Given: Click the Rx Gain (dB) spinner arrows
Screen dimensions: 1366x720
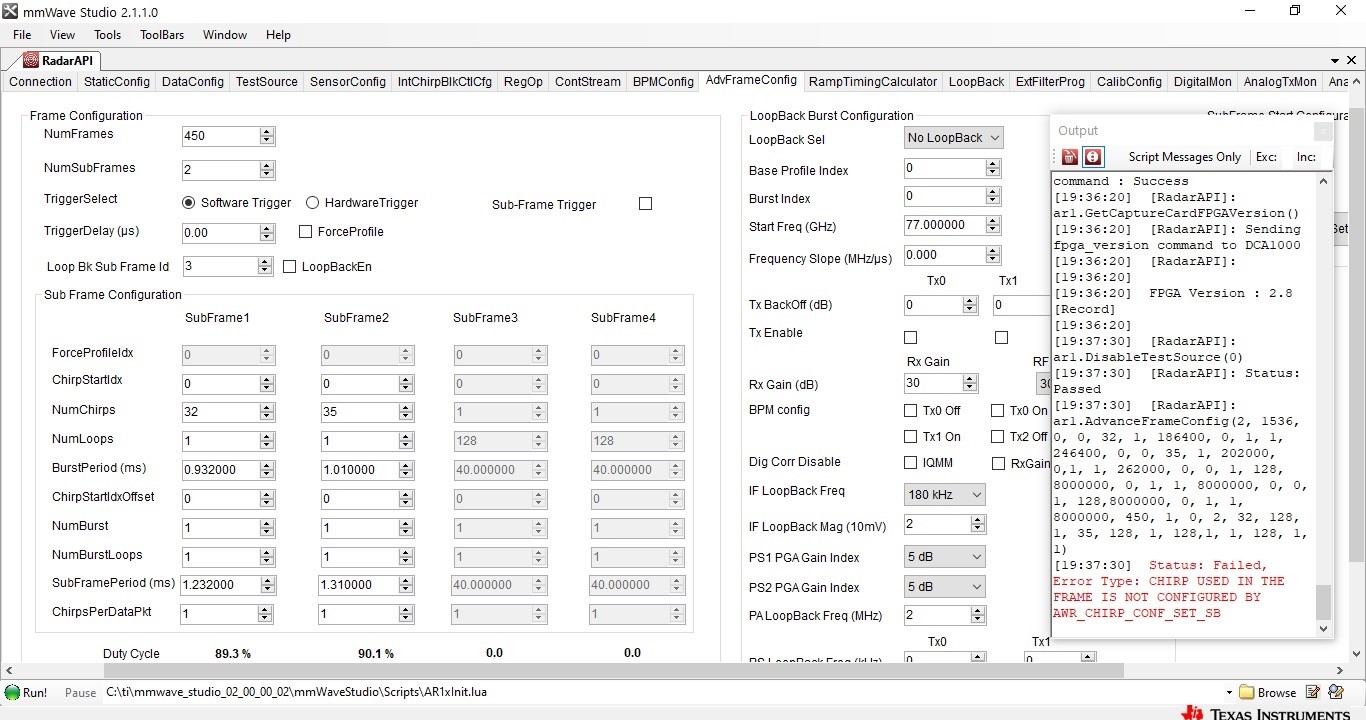Looking at the screenshot, I should (969, 383).
